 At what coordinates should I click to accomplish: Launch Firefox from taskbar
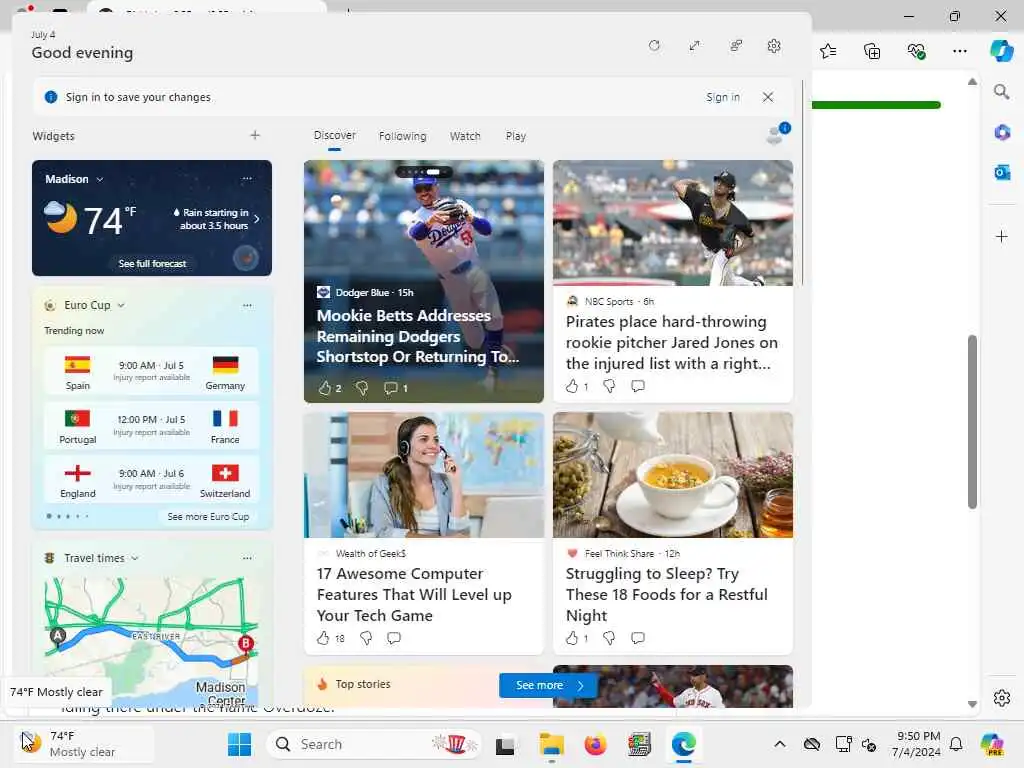(595, 744)
